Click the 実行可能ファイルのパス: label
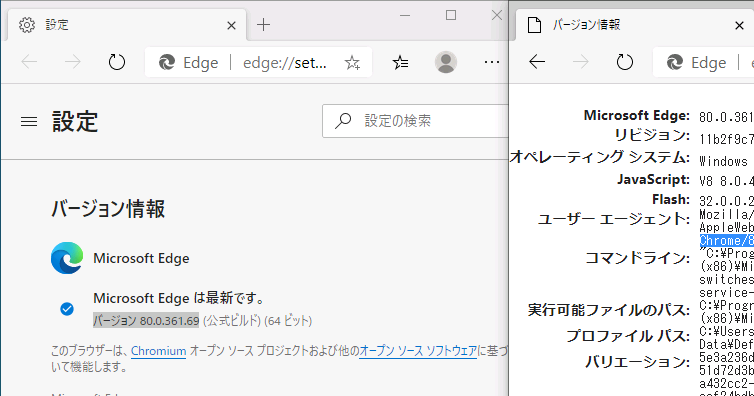The width and height of the screenshot is (754, 396). (609, 310)
